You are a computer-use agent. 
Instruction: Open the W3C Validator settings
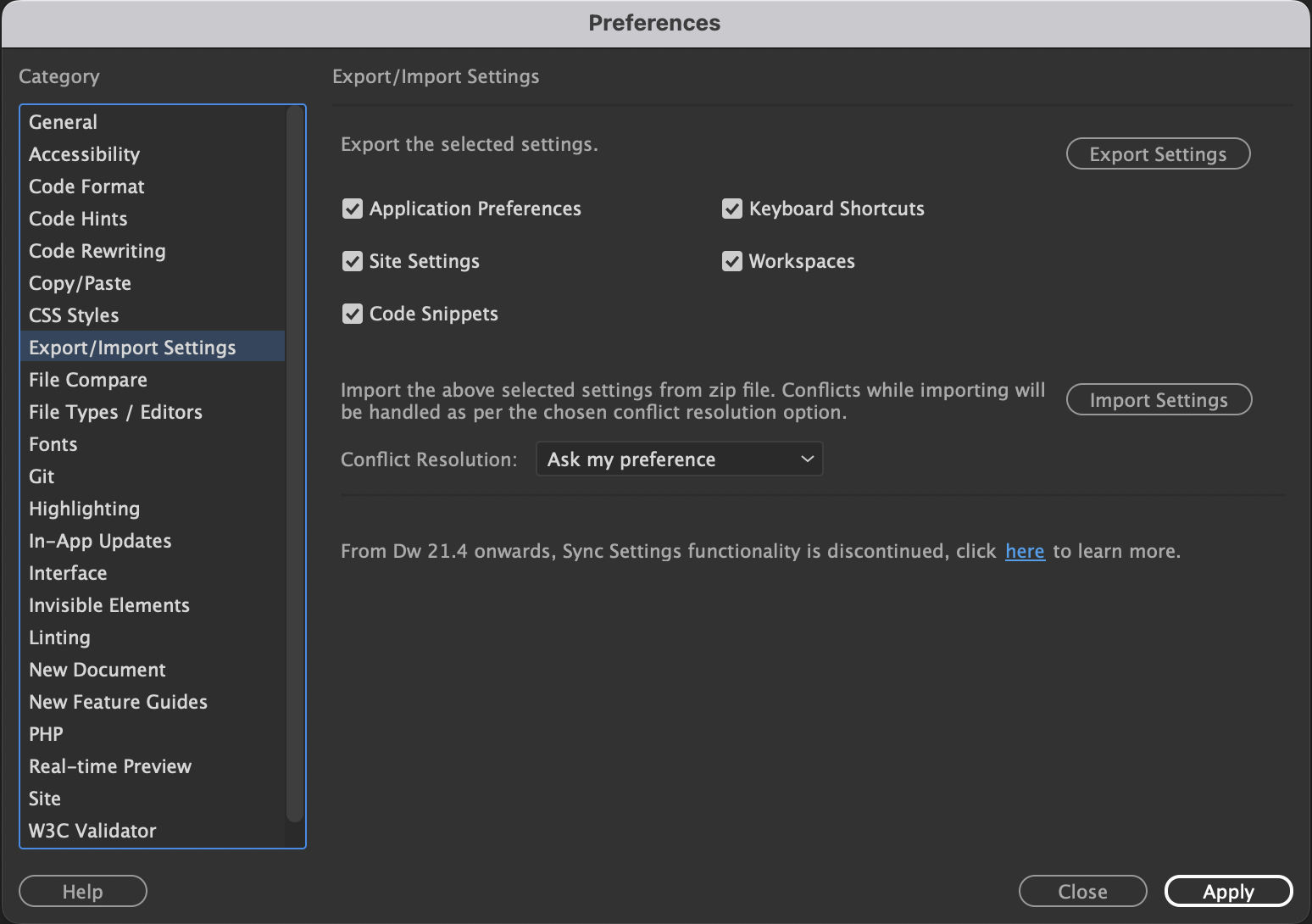click(x=92, y=830)
